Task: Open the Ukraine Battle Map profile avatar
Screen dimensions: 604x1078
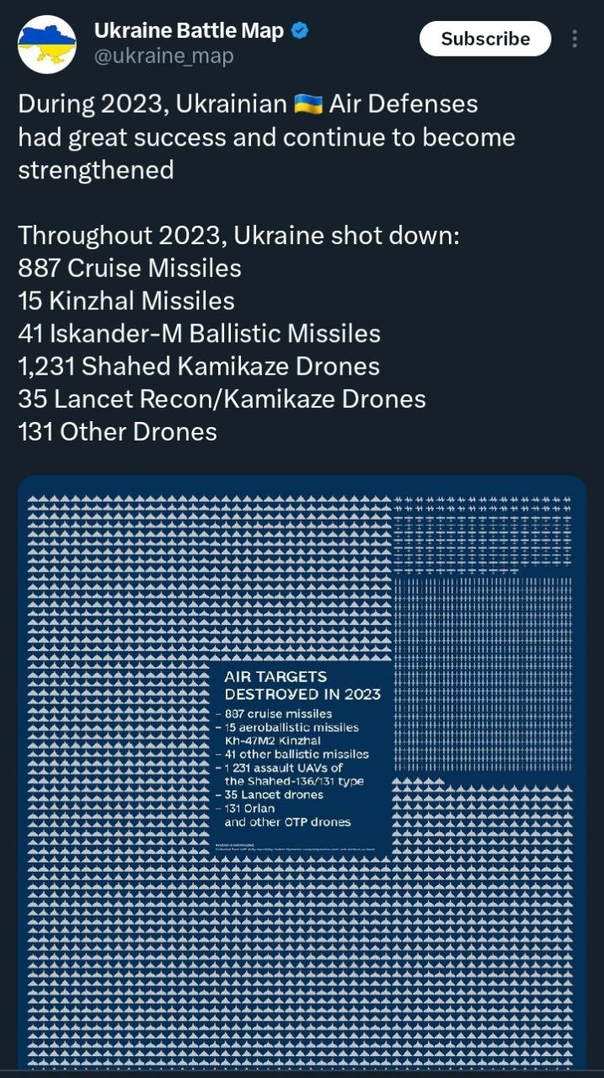Action: point(47,44)
